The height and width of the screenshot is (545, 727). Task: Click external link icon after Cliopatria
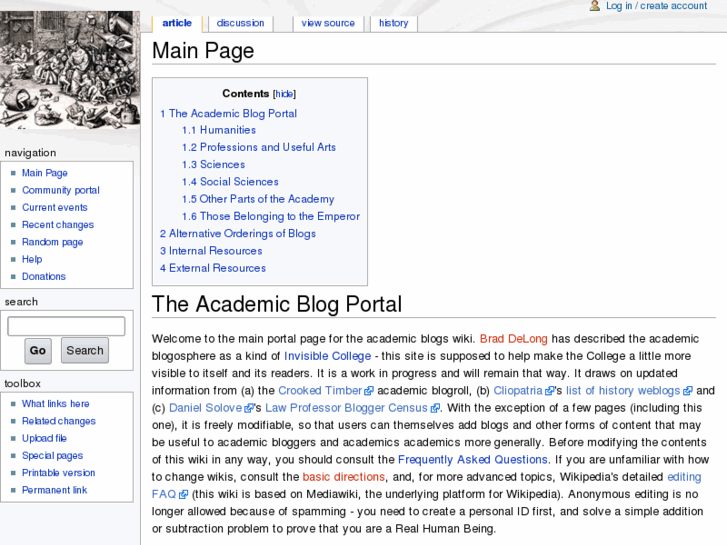tap(550, 391)
